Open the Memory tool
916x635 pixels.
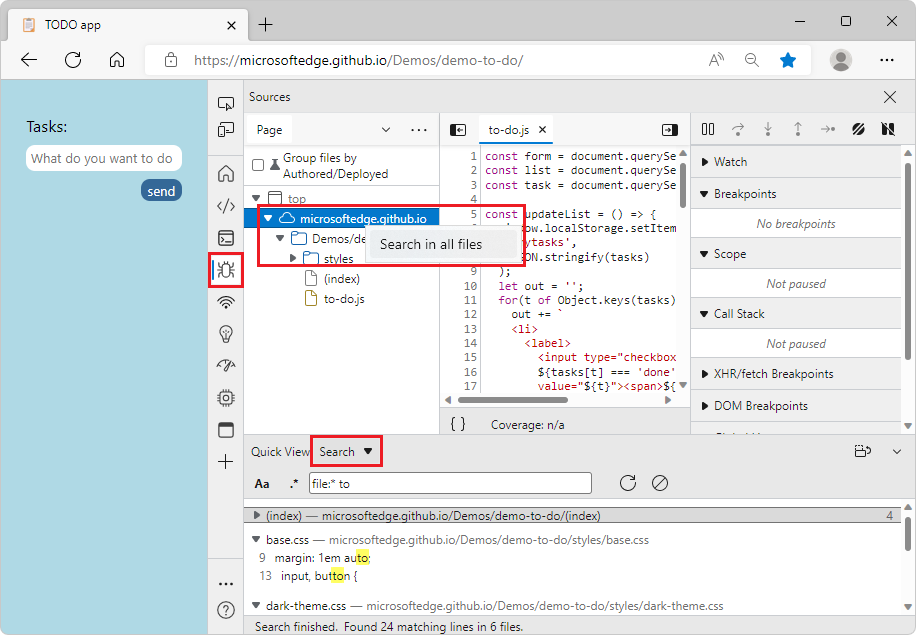225,397
